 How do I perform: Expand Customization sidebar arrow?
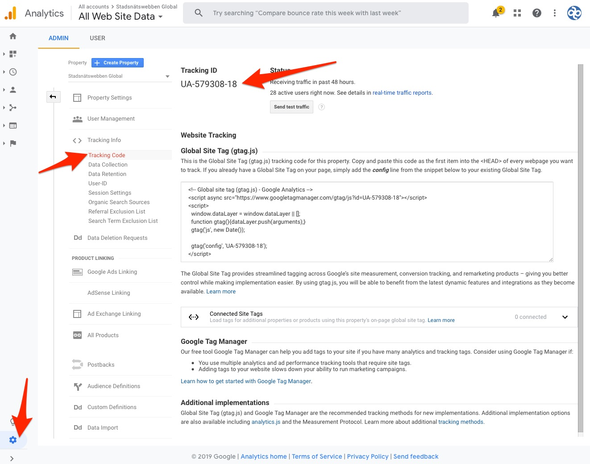4,54
